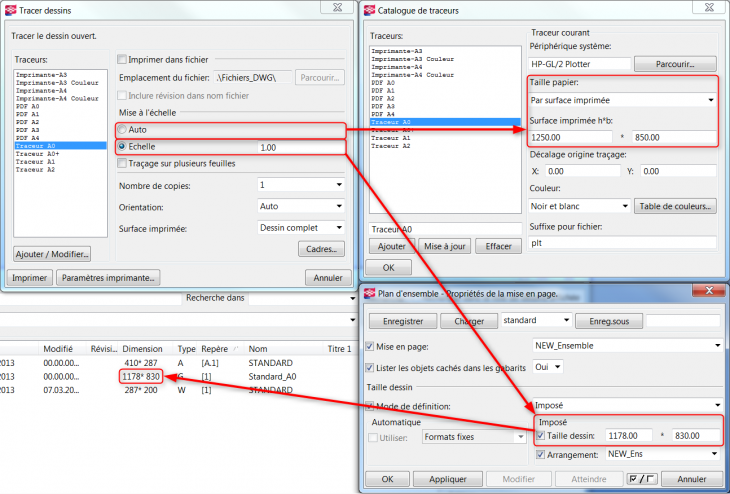The image size is (730, 494).
Task: Toggle the Taille dessin checkbox under Imposé
Action: pyautogui.click(x=541, y=436)
